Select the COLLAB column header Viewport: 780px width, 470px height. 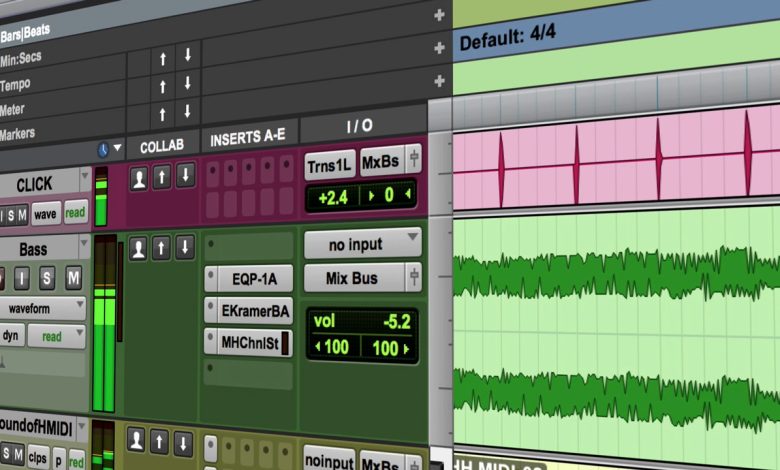[162, 146]
